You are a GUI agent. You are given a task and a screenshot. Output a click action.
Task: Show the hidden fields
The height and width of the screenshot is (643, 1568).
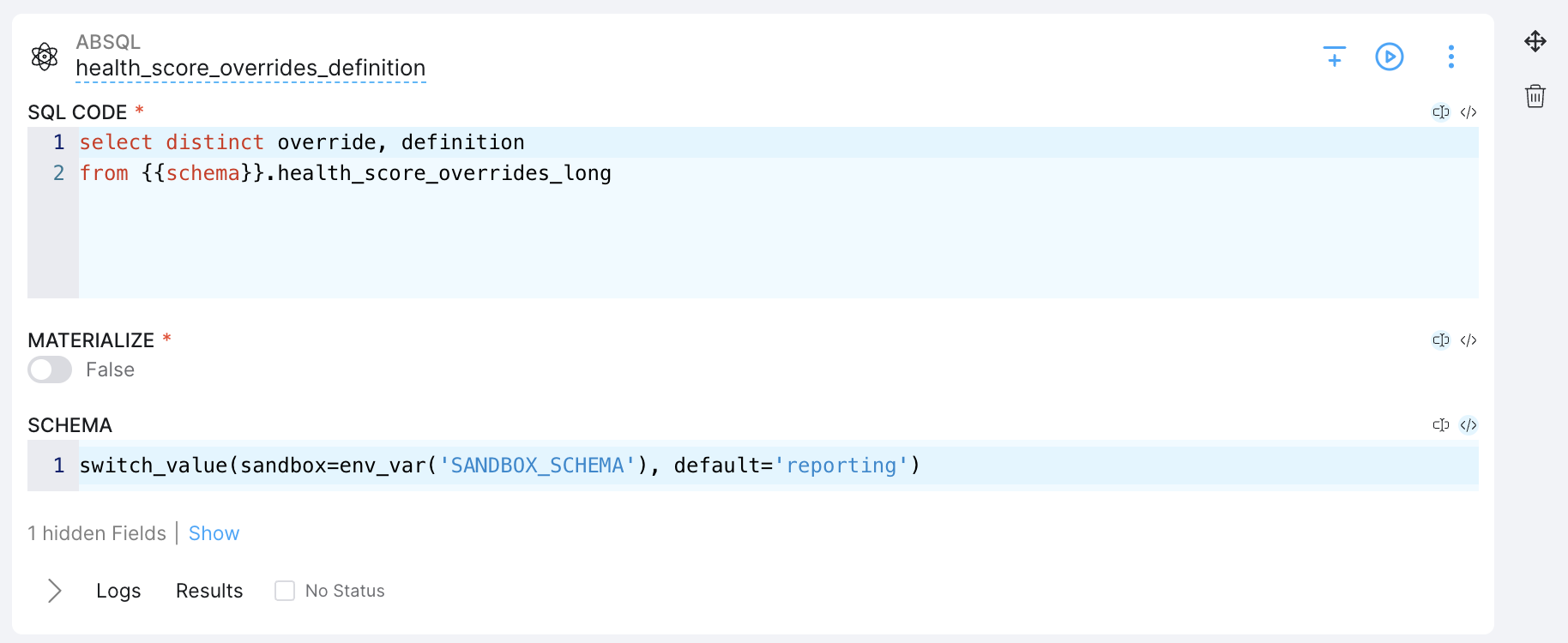pyautogui.click(x=214, y=533)
